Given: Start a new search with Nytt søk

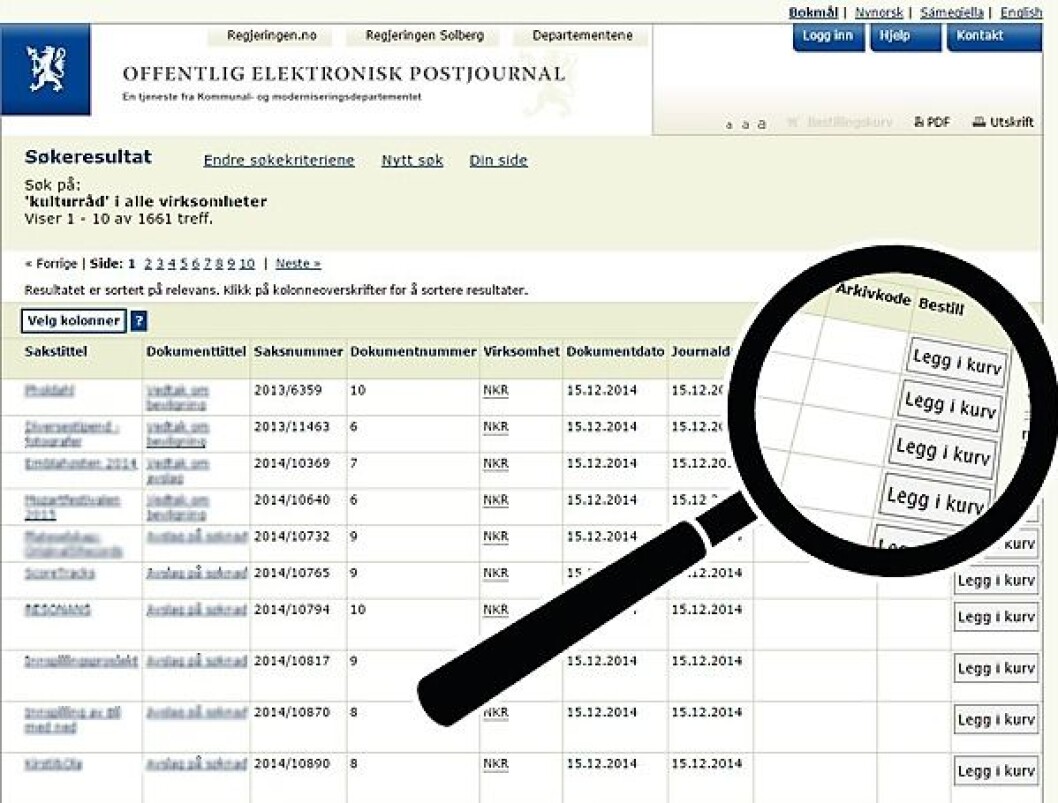Looking at the screenshot, I should click(412, 161).
